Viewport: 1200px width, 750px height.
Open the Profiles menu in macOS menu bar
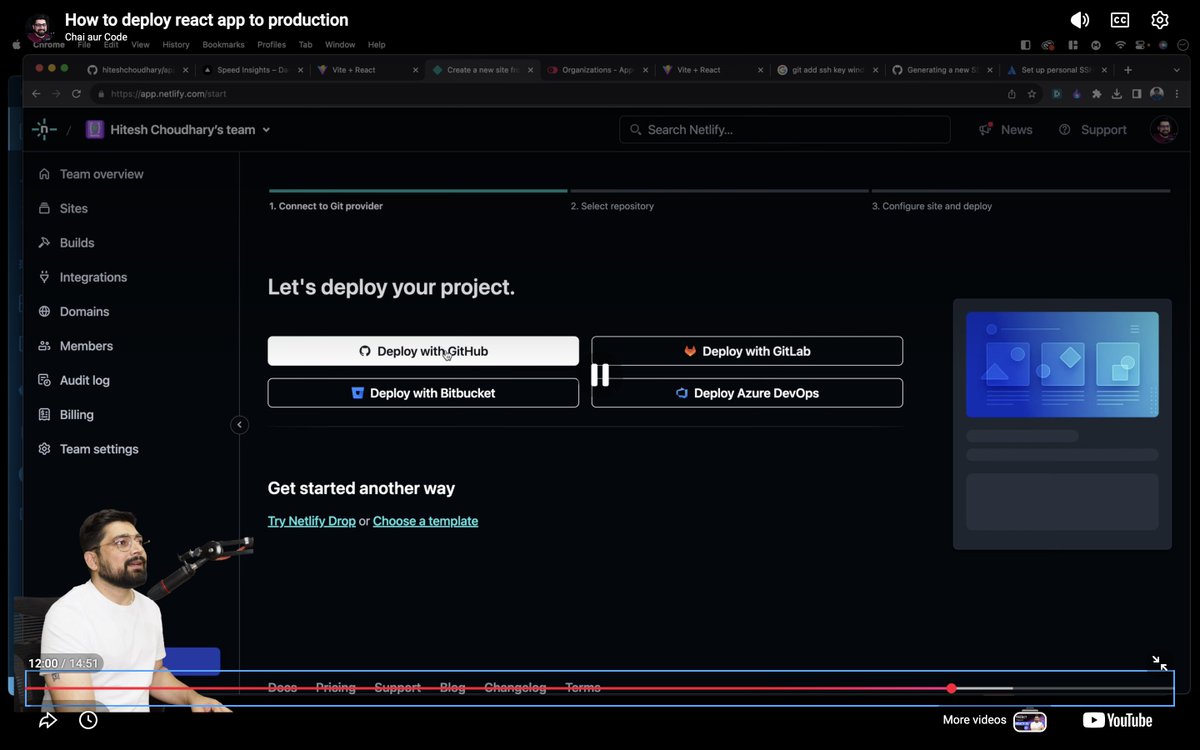[271, 45]
